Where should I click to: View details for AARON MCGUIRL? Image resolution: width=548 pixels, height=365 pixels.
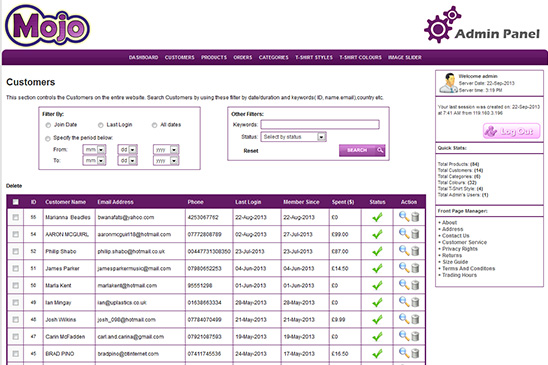click(404, 234)
